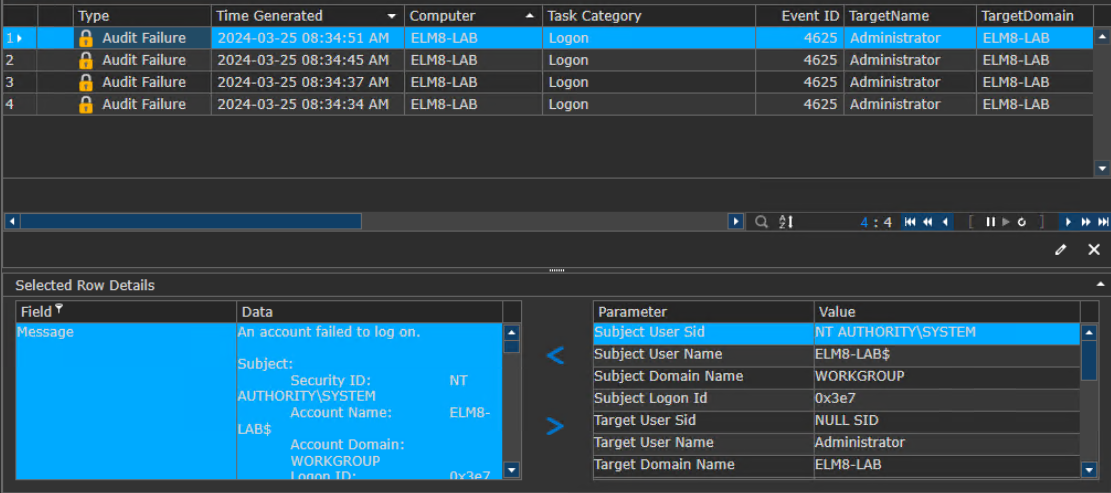The height and width of the screenshot is (493, 1111).
Task: Click the event grid vertical scroll down arrow
Action: coord(1102,169)
